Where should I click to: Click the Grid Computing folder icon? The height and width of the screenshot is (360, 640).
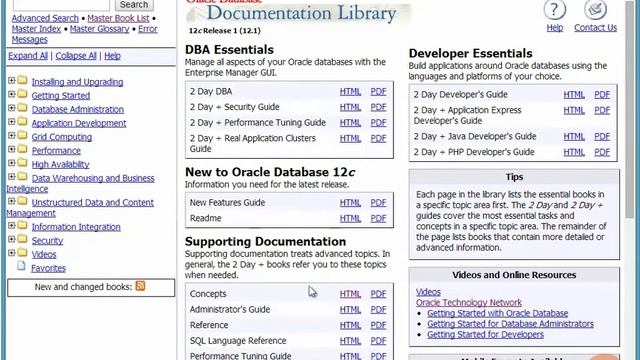22,136
